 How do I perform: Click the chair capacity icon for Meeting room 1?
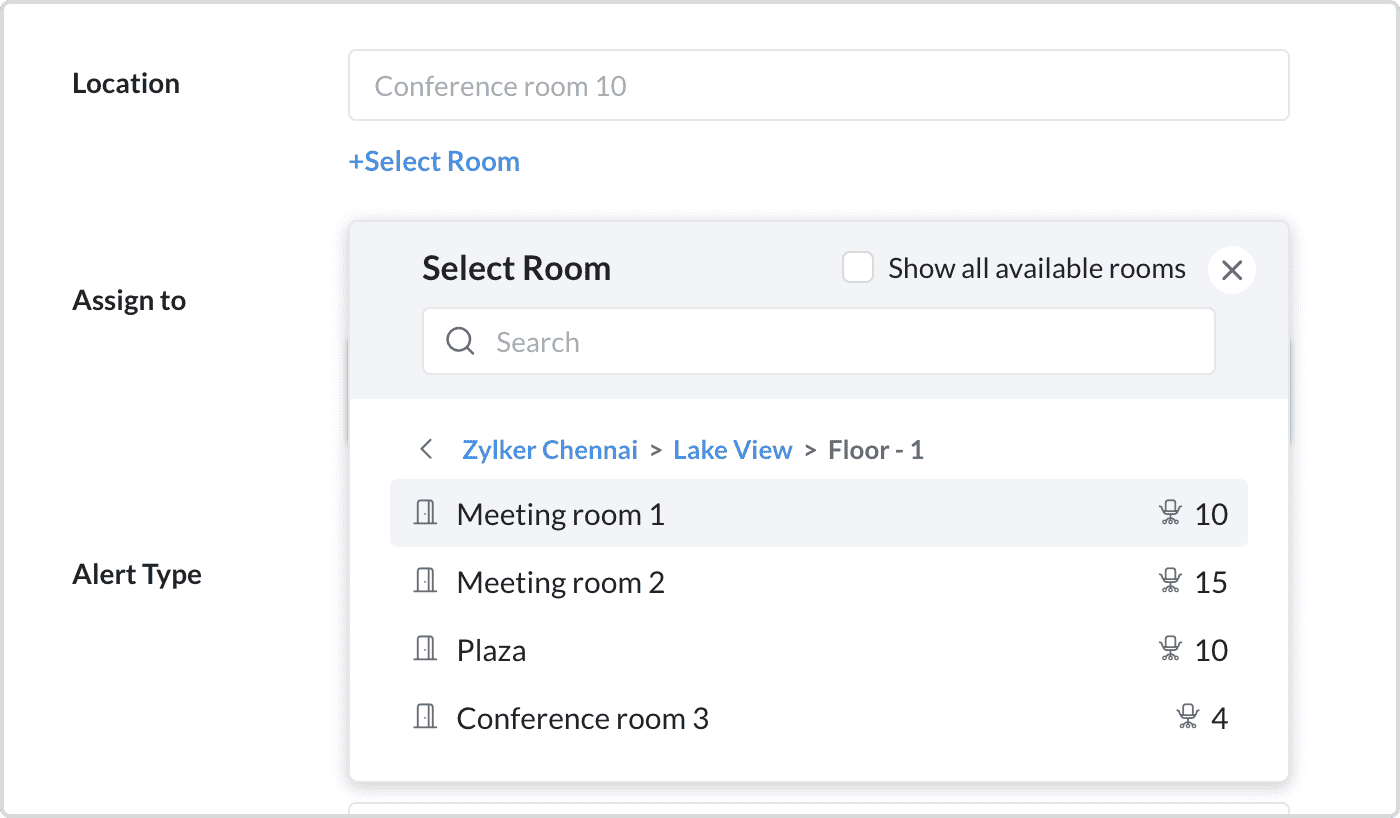[x=1170, y=514]
